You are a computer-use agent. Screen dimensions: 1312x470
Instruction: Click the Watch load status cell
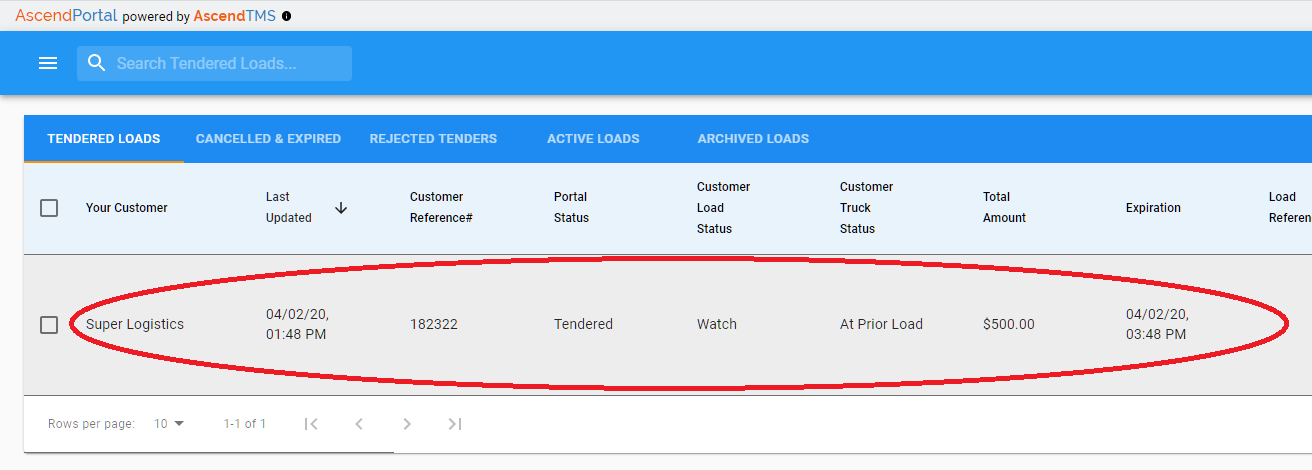[717, 324]
